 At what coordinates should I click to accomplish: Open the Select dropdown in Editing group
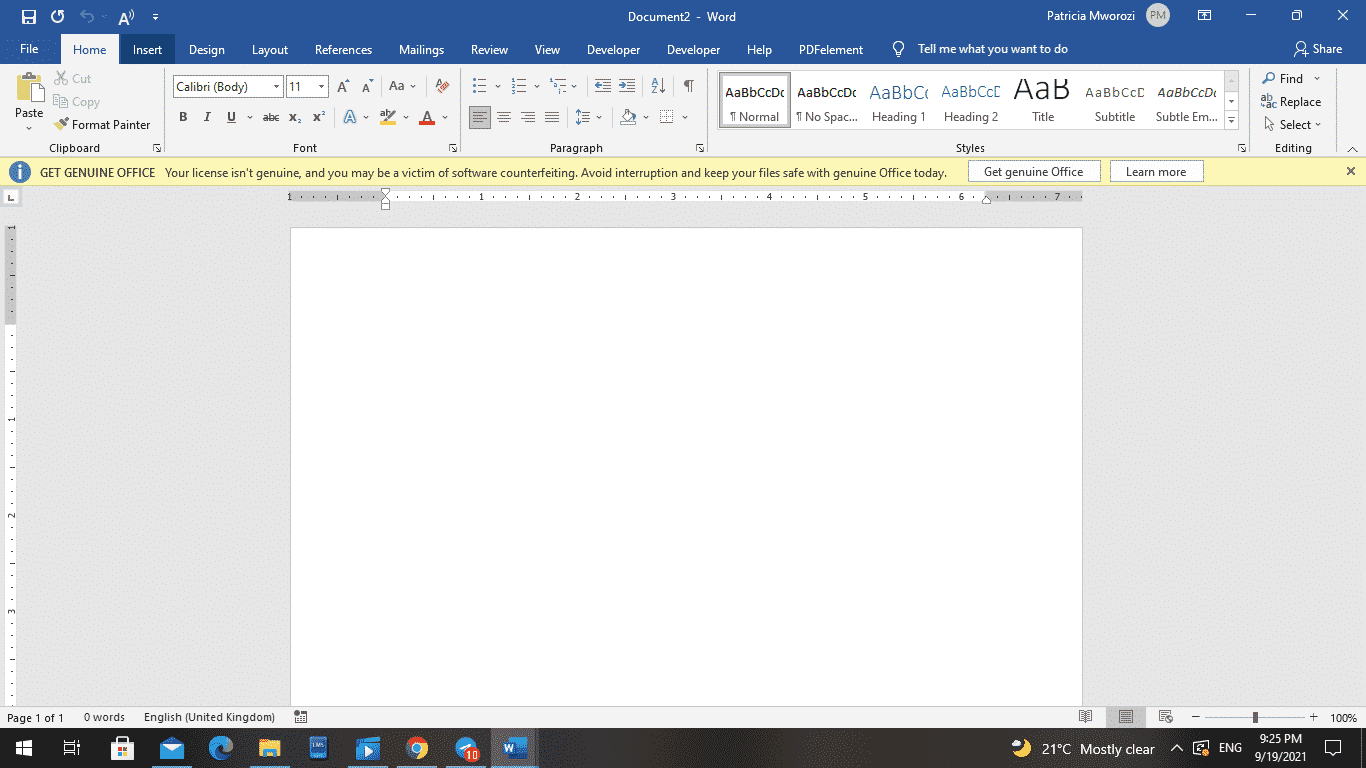[1292, 124]
